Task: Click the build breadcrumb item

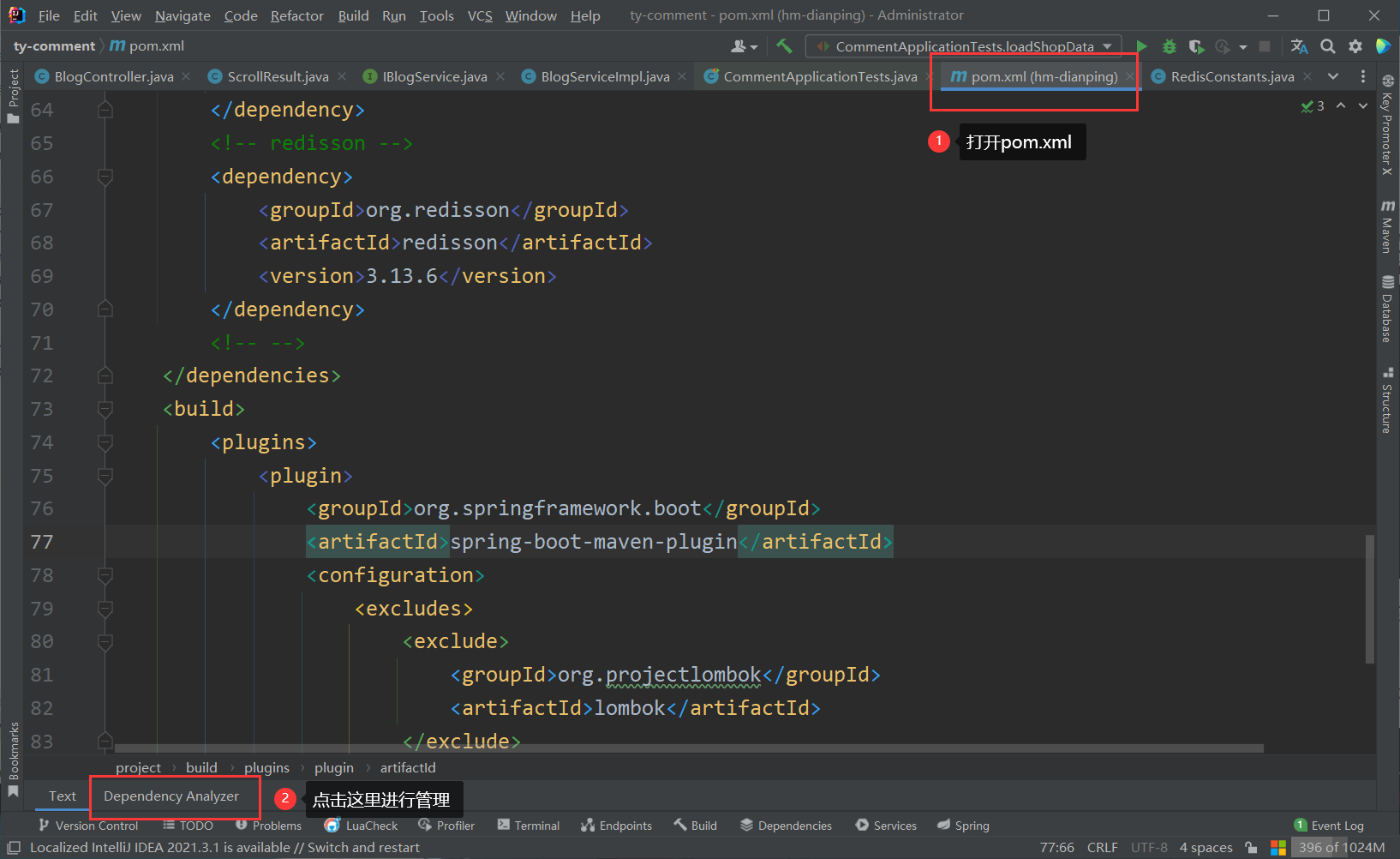Action: (x=201, y=767)
